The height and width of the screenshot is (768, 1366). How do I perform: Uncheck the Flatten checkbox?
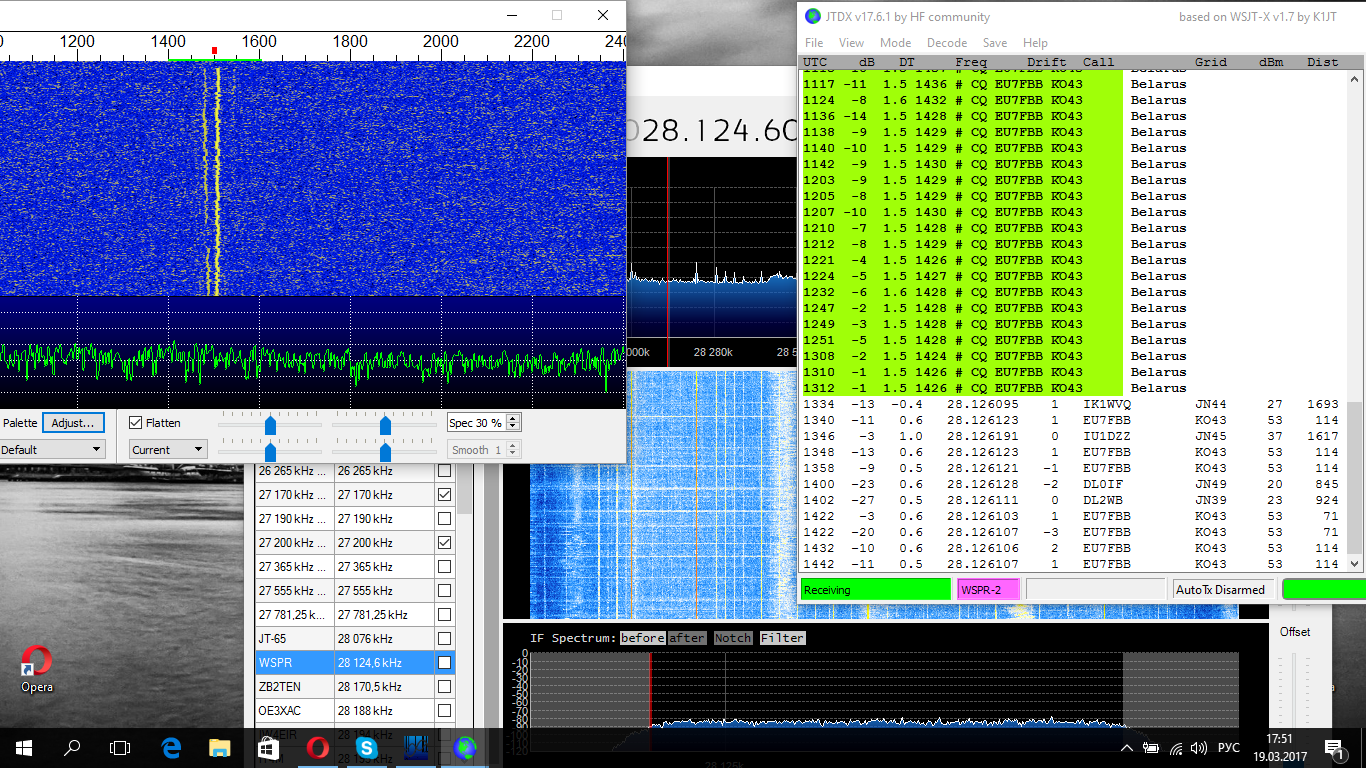coord(136,423)
